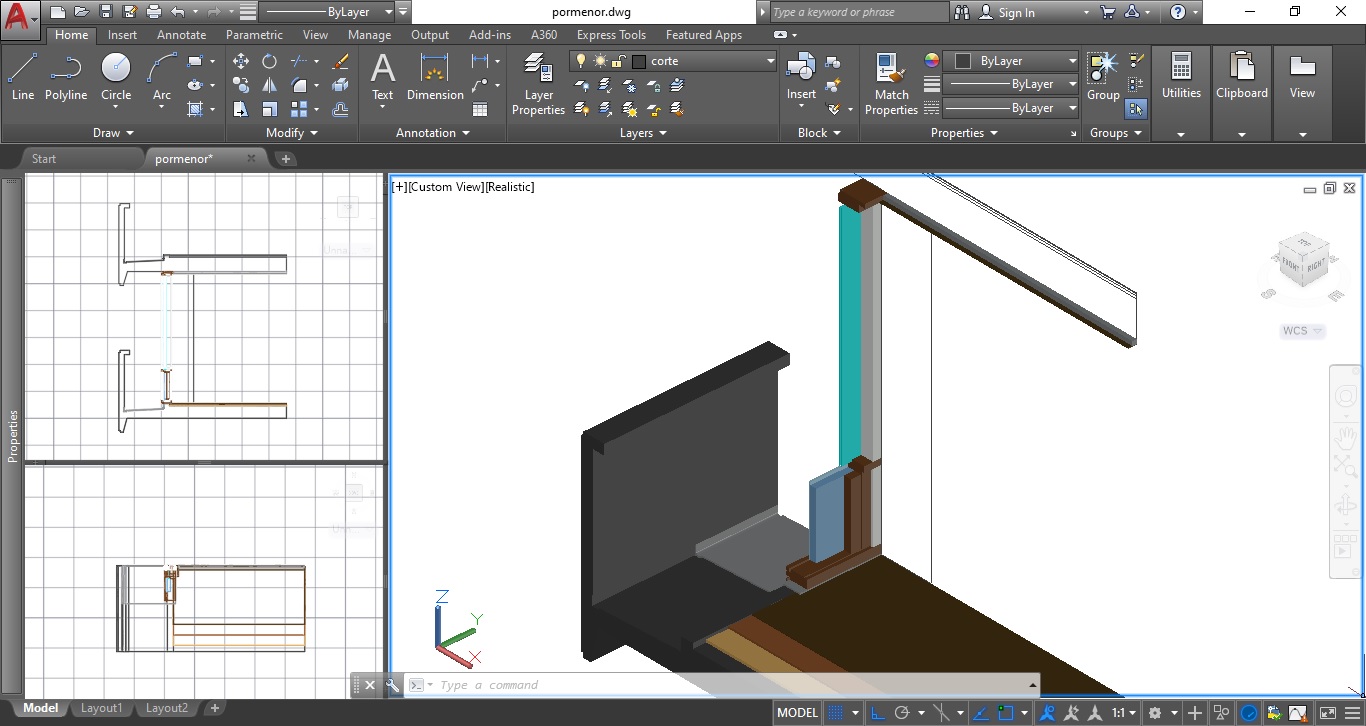The width and height of the screenshot is (1366, 726).
Task: Click the [Custom View] viewport label
Action: [446, 187]
